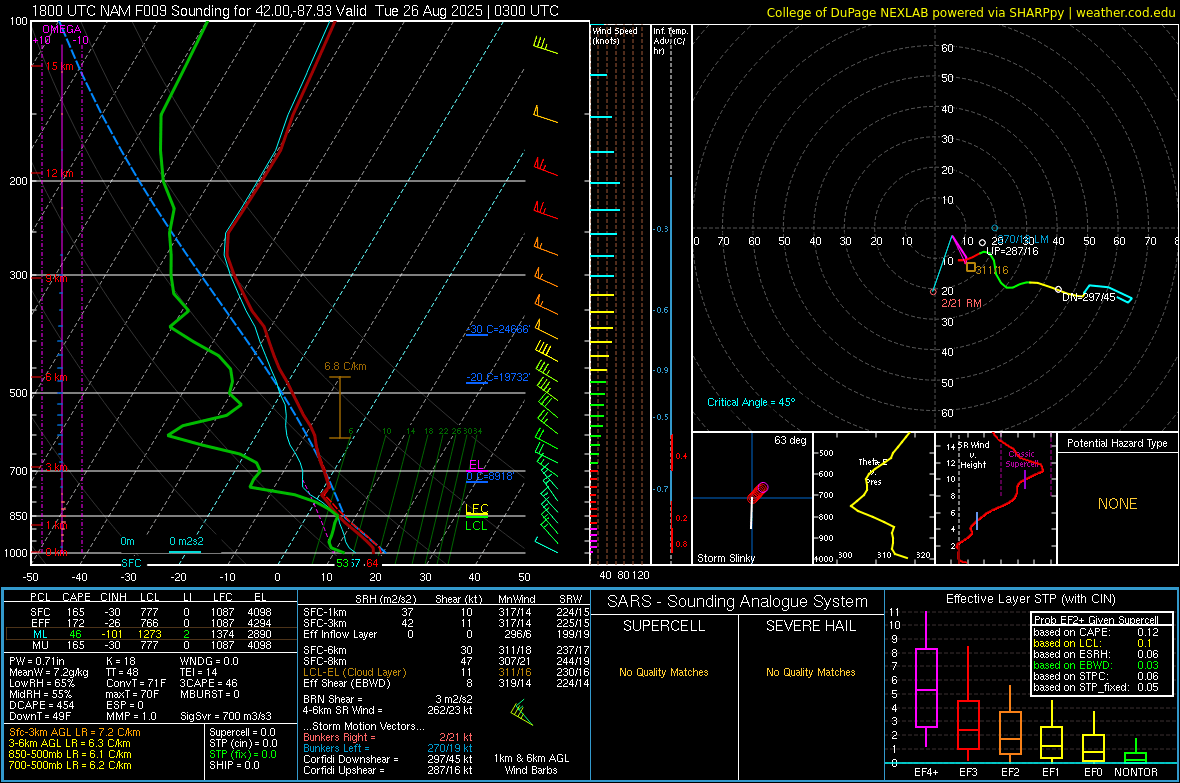Click the UP=287/16 hodograph label

(x=1011, y=251)
